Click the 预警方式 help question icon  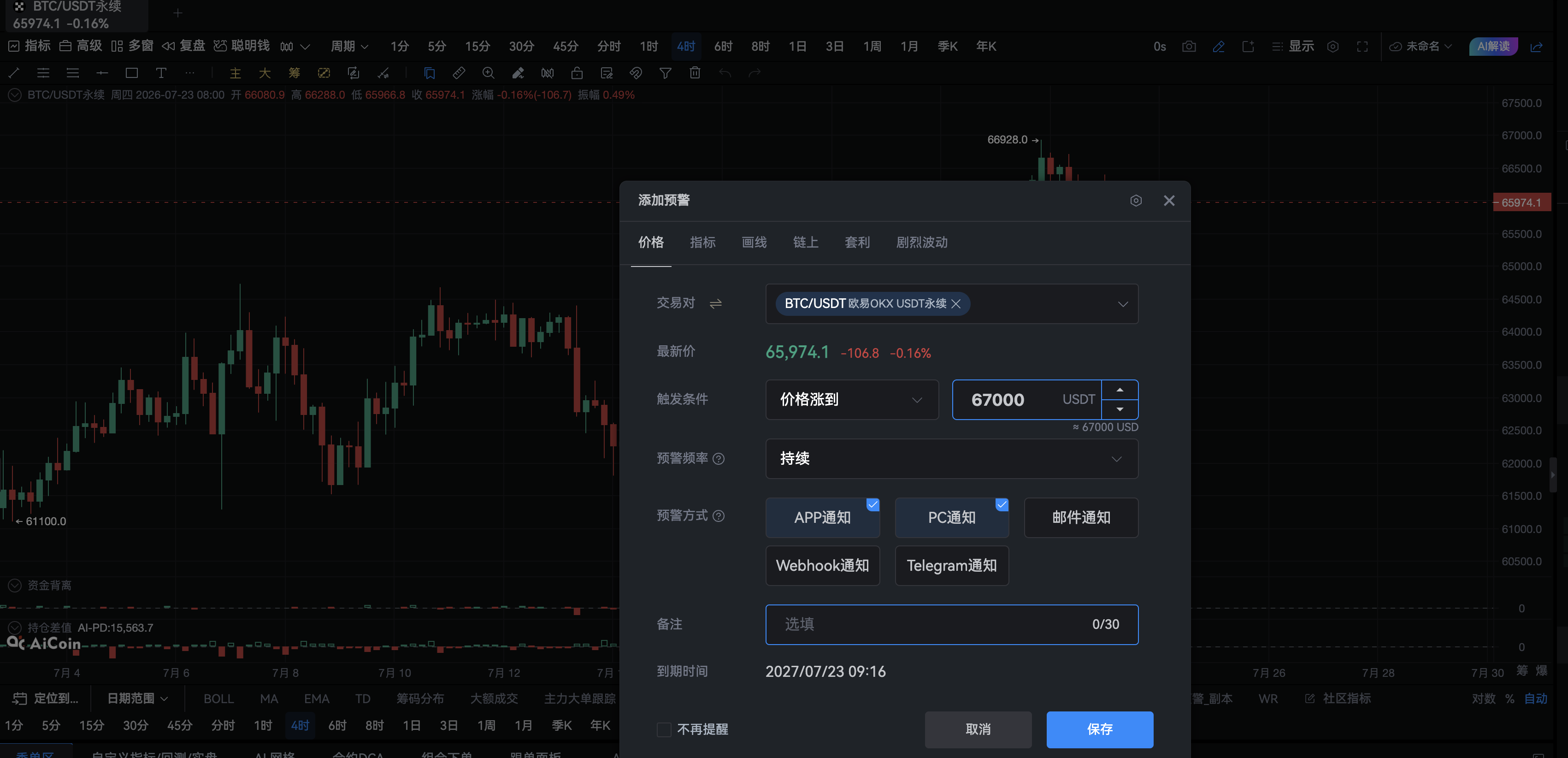[x=718, y=515]
